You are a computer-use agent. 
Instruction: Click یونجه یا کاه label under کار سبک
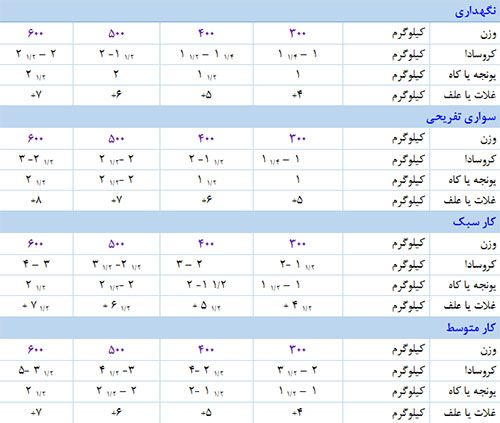pos(472,285)
